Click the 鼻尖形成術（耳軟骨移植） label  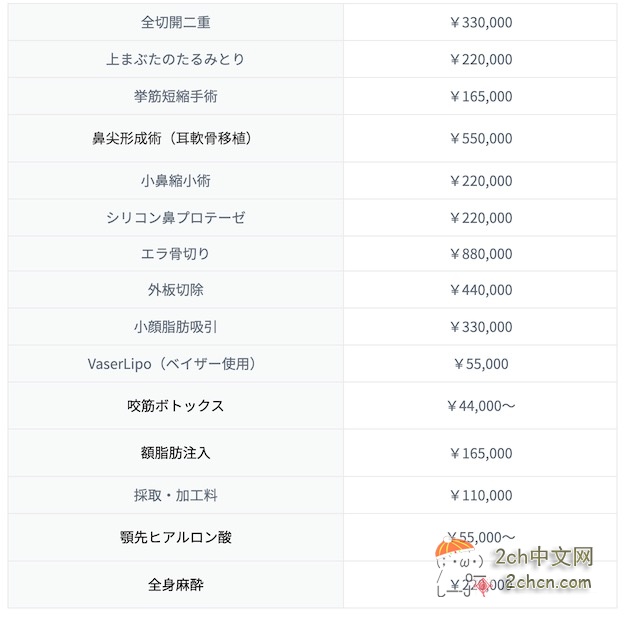(175, 138)
